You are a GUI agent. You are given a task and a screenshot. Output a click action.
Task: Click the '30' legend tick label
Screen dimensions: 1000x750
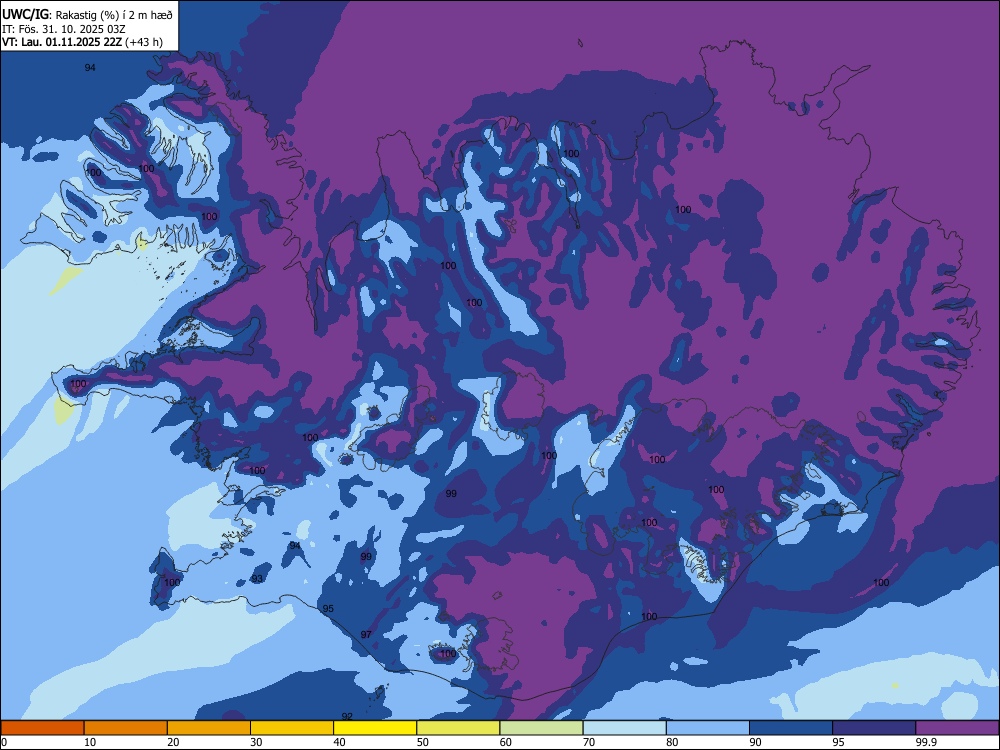coord(256,742)
